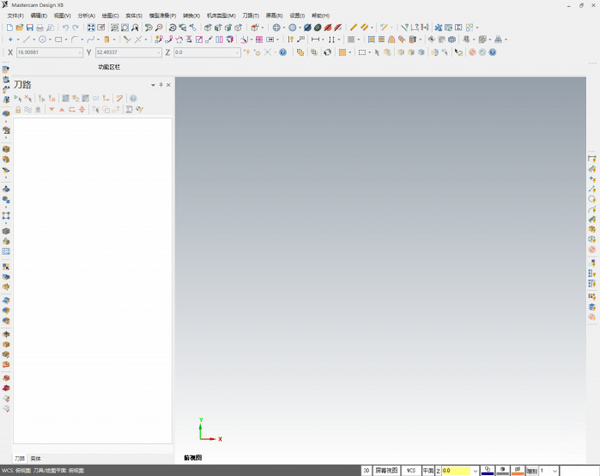Save the file with the floppy disk icon
Image resolution: width=600 pixels, height=476 pixels.
[x=29, y=28]
